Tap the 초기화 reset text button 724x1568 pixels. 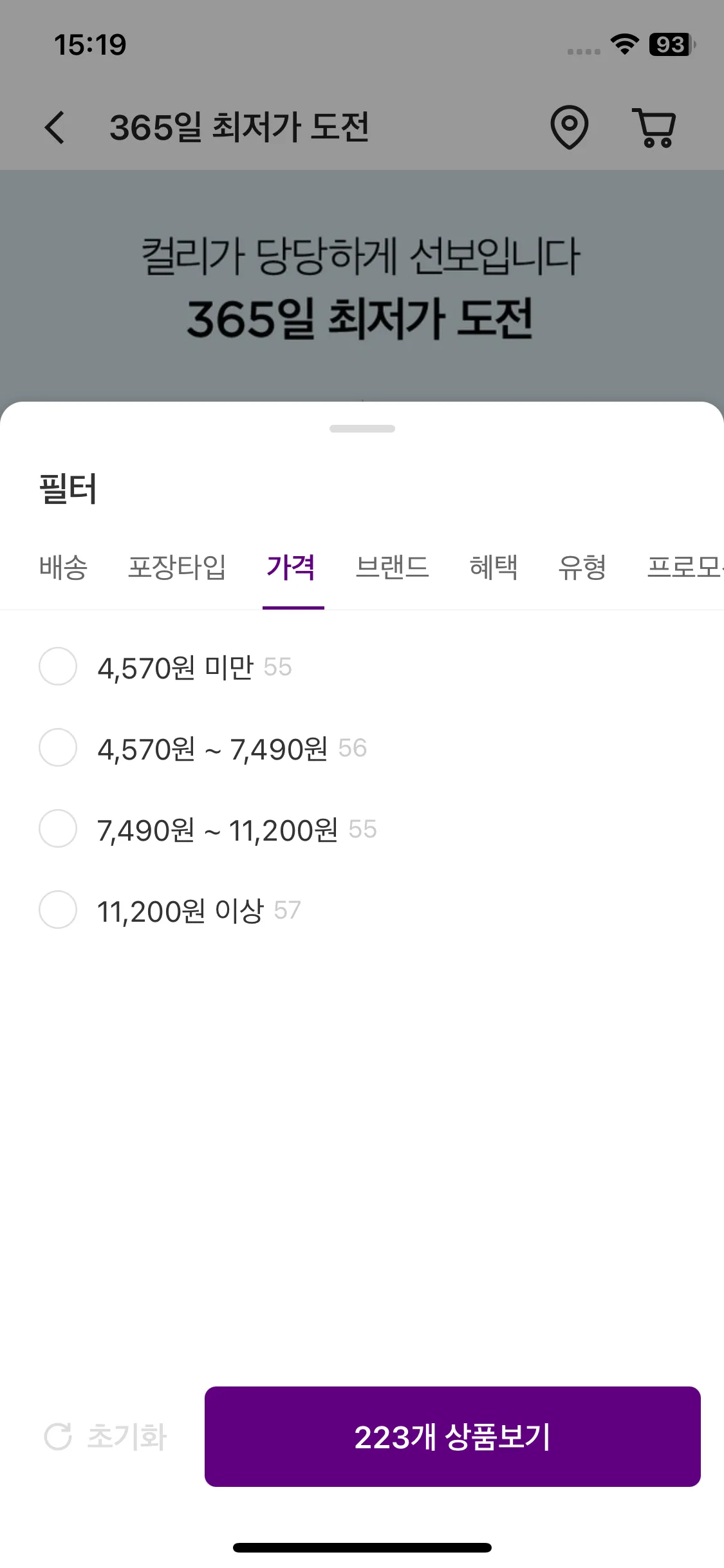[127, 1437]
